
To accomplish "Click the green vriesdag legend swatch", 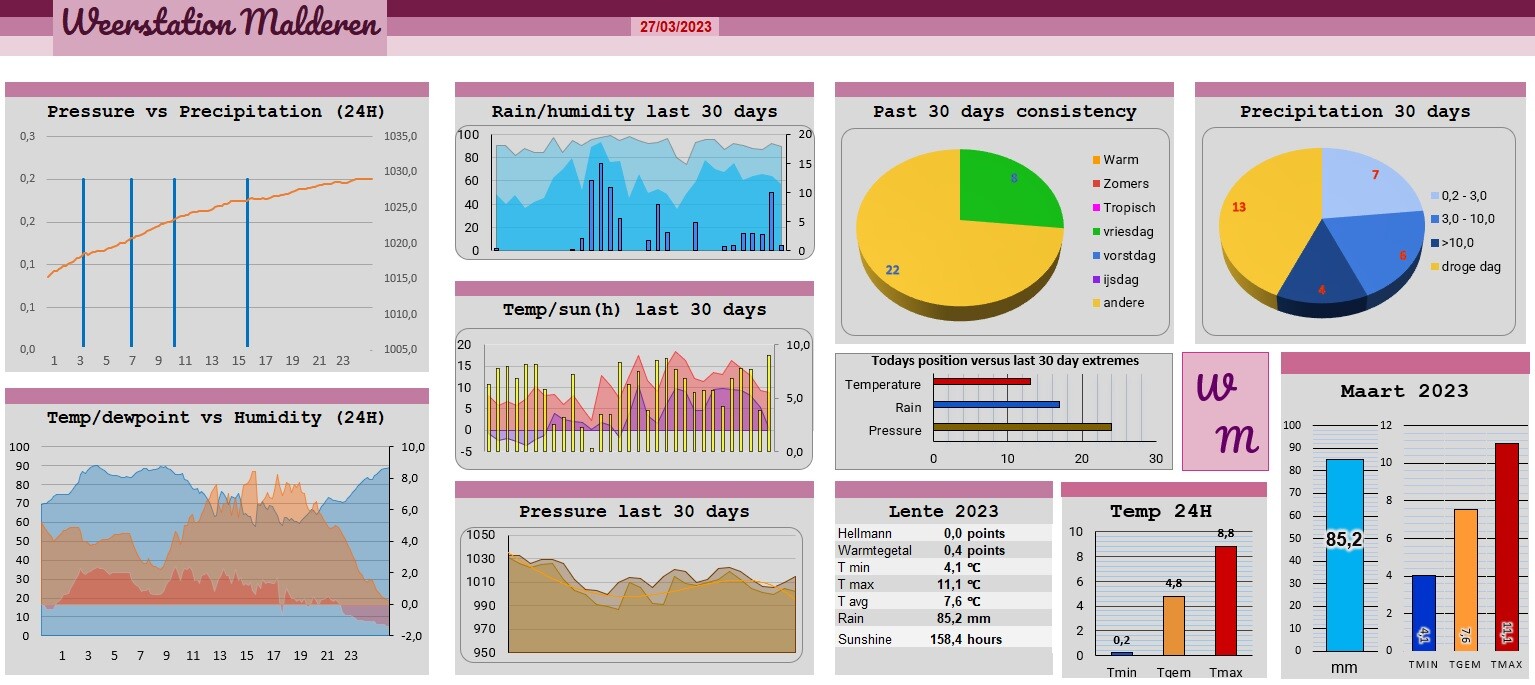I will (x=1096, y=232).
